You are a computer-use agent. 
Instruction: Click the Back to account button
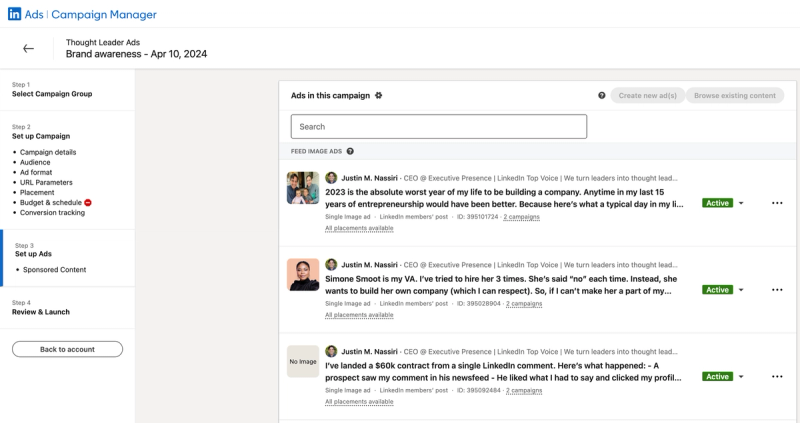click(x=67, y=350)
